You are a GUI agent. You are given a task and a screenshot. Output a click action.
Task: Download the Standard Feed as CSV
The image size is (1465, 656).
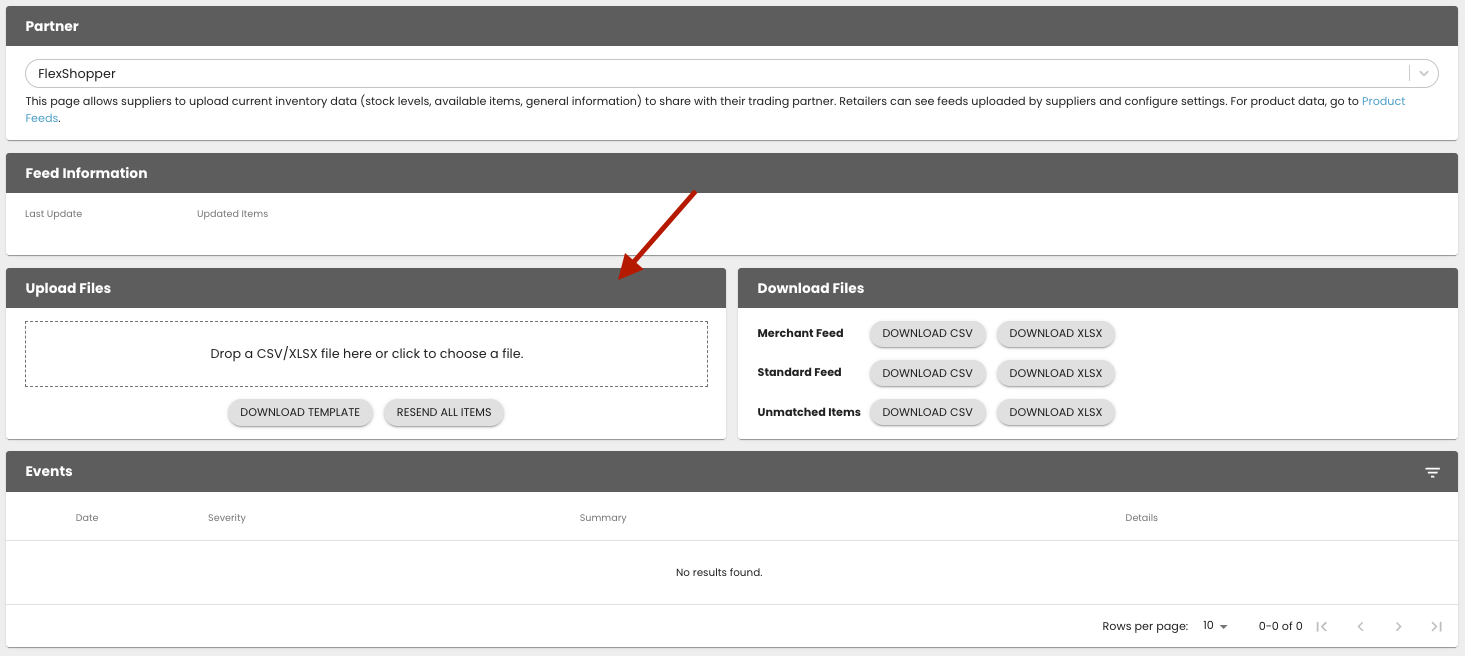click(927, 373)
